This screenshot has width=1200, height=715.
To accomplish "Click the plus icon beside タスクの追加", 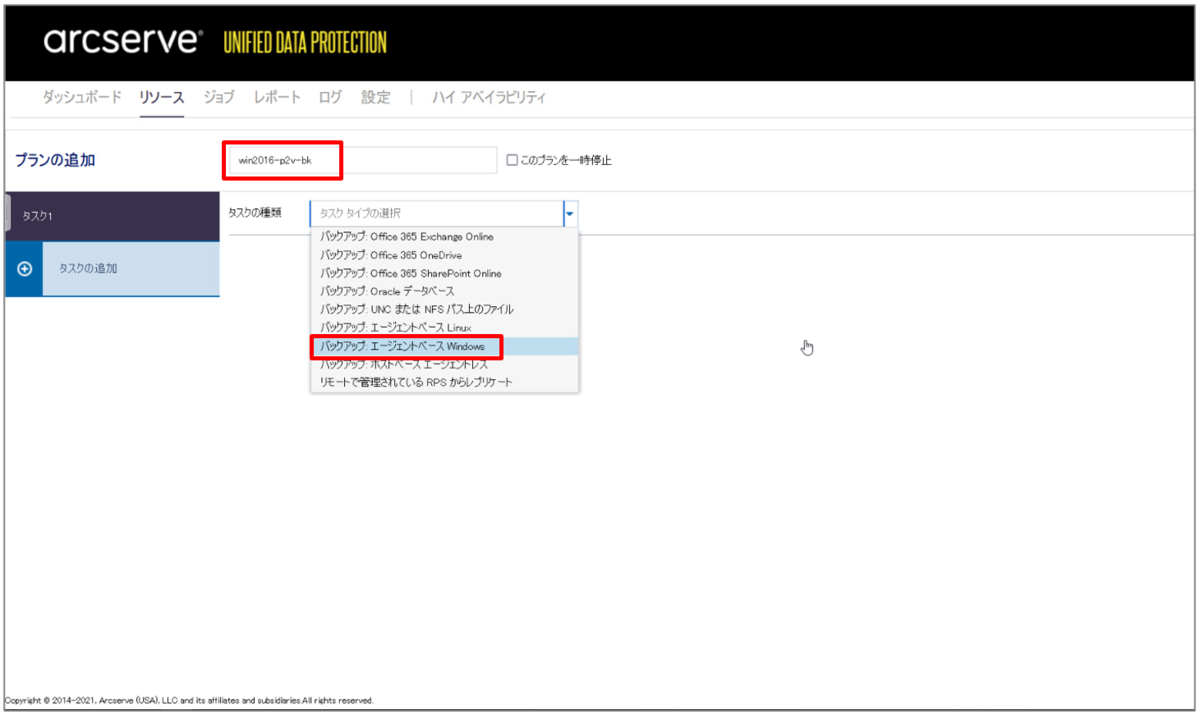I will pos(25,269).
